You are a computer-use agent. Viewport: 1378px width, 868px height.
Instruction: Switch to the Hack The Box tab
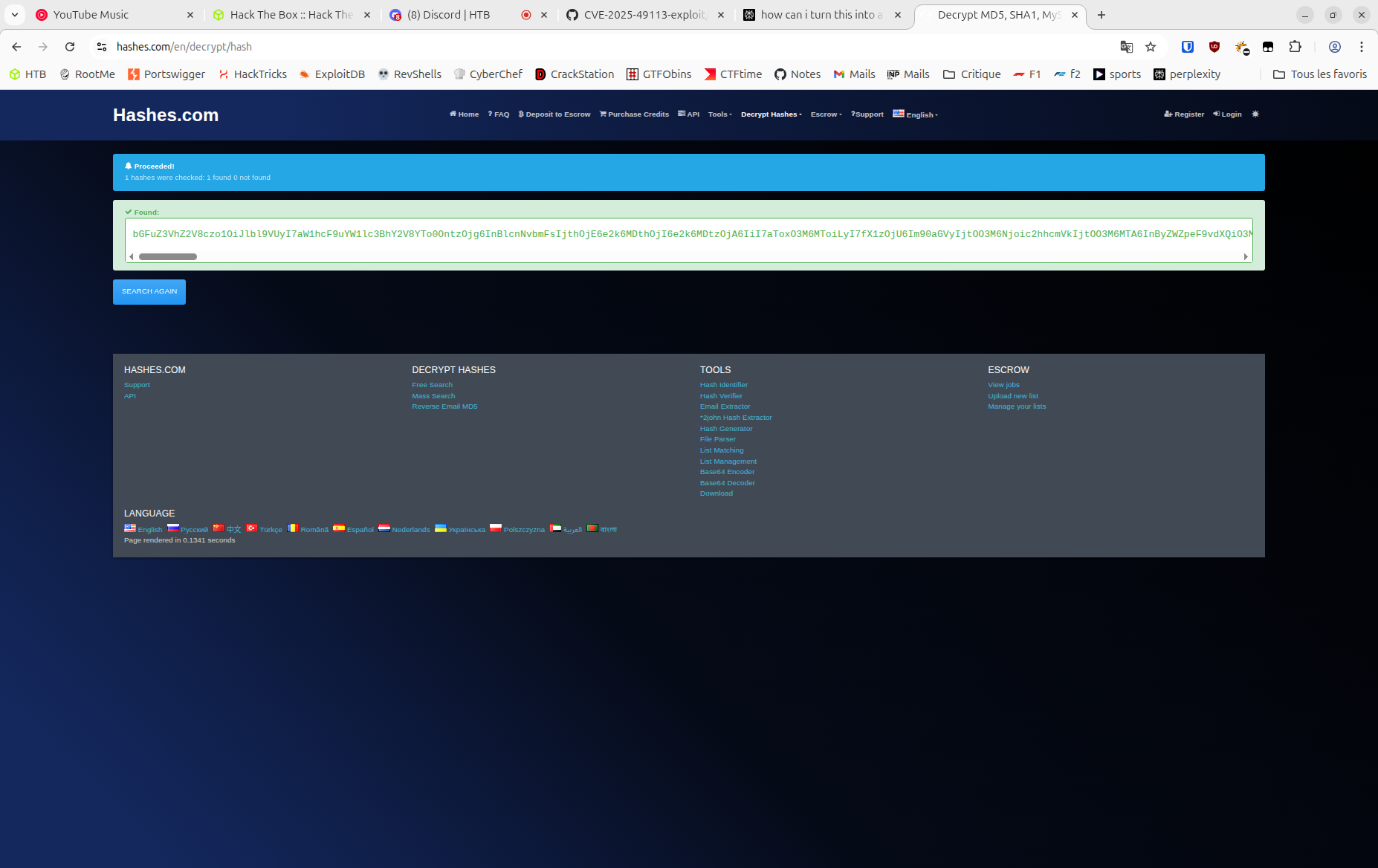(x=291, y=15)
